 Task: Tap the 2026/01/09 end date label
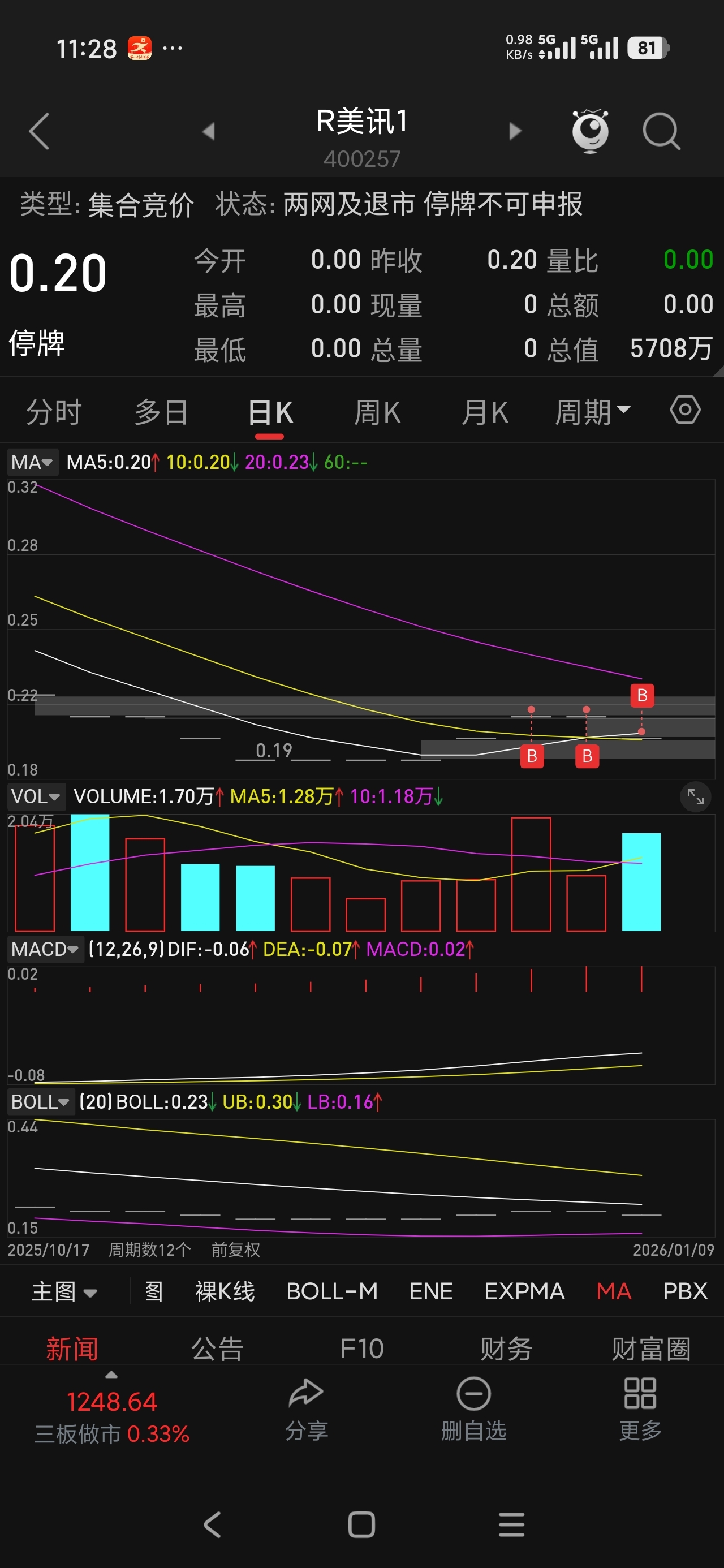pos(674,1250)
